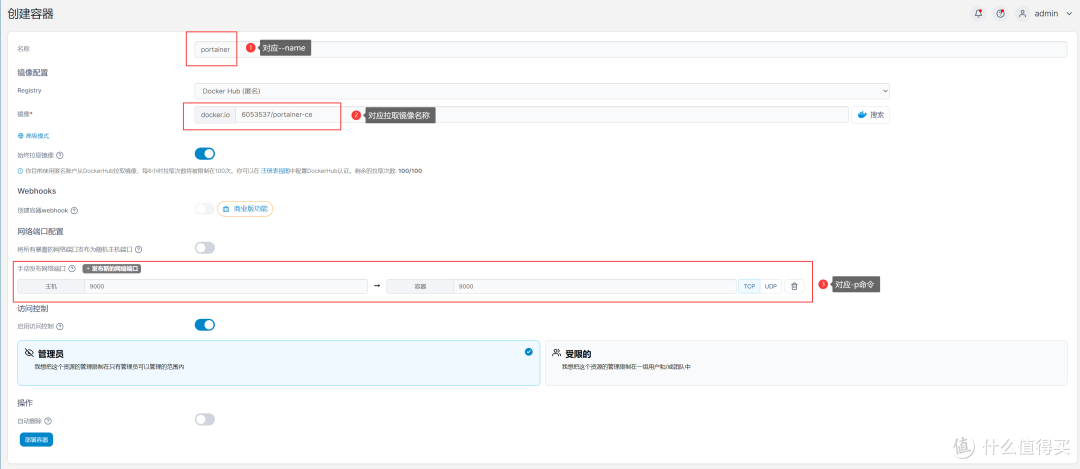Image resolution: width=1080 pixels, height=469 pixels.
Task: Click the Webhooks section heading
Action: [37, 191]
